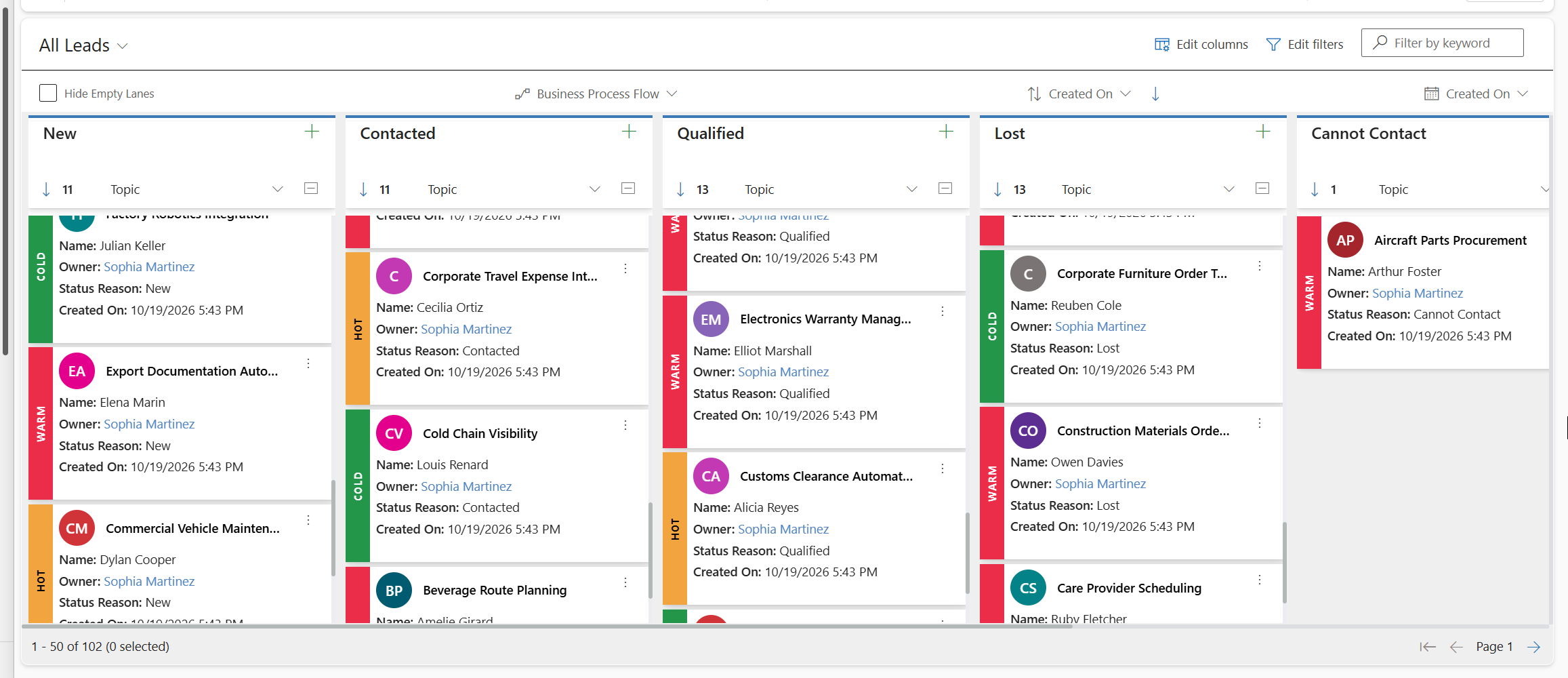Click the AP avatar on Aircraft Parts card
Viewport: 1568px width, 678px height.
(x=1346, y=240)
